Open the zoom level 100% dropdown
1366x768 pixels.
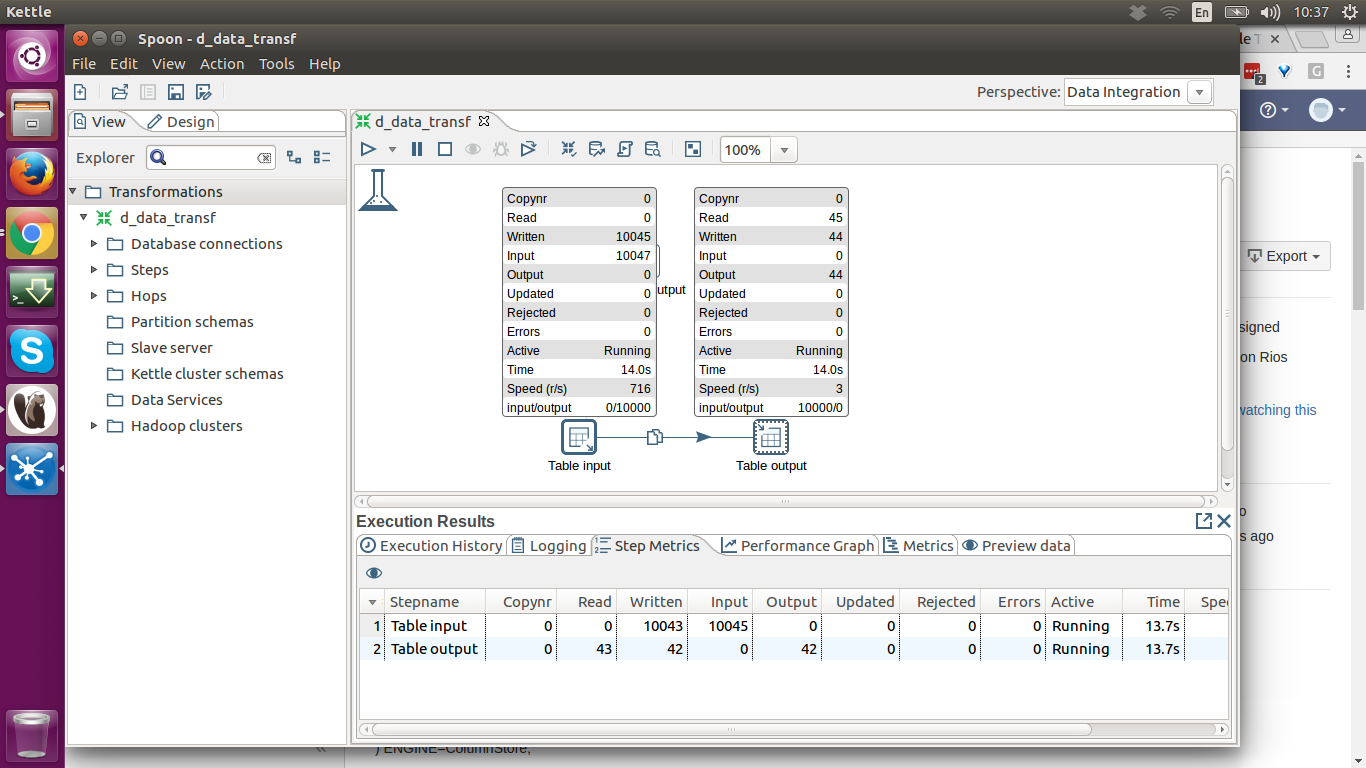click(x=784, y=150)
